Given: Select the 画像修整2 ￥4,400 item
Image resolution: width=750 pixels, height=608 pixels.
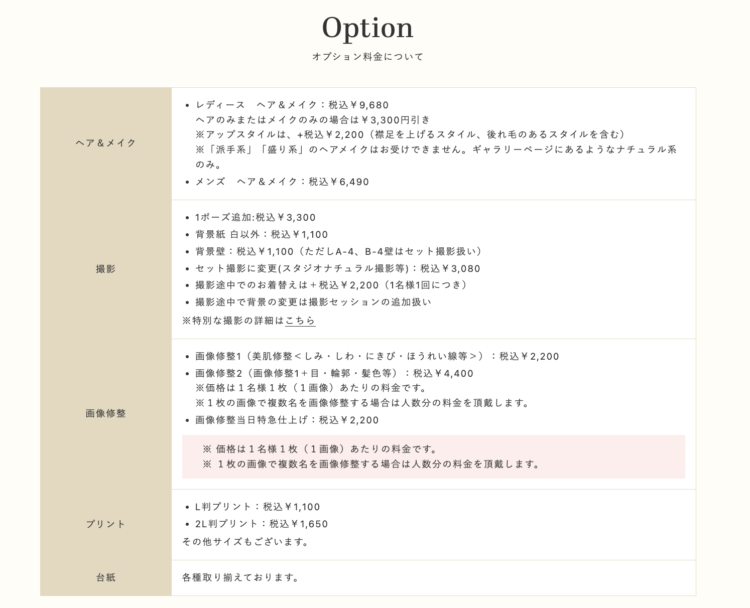Looking at the screenshot, I should tap(334, 373).
